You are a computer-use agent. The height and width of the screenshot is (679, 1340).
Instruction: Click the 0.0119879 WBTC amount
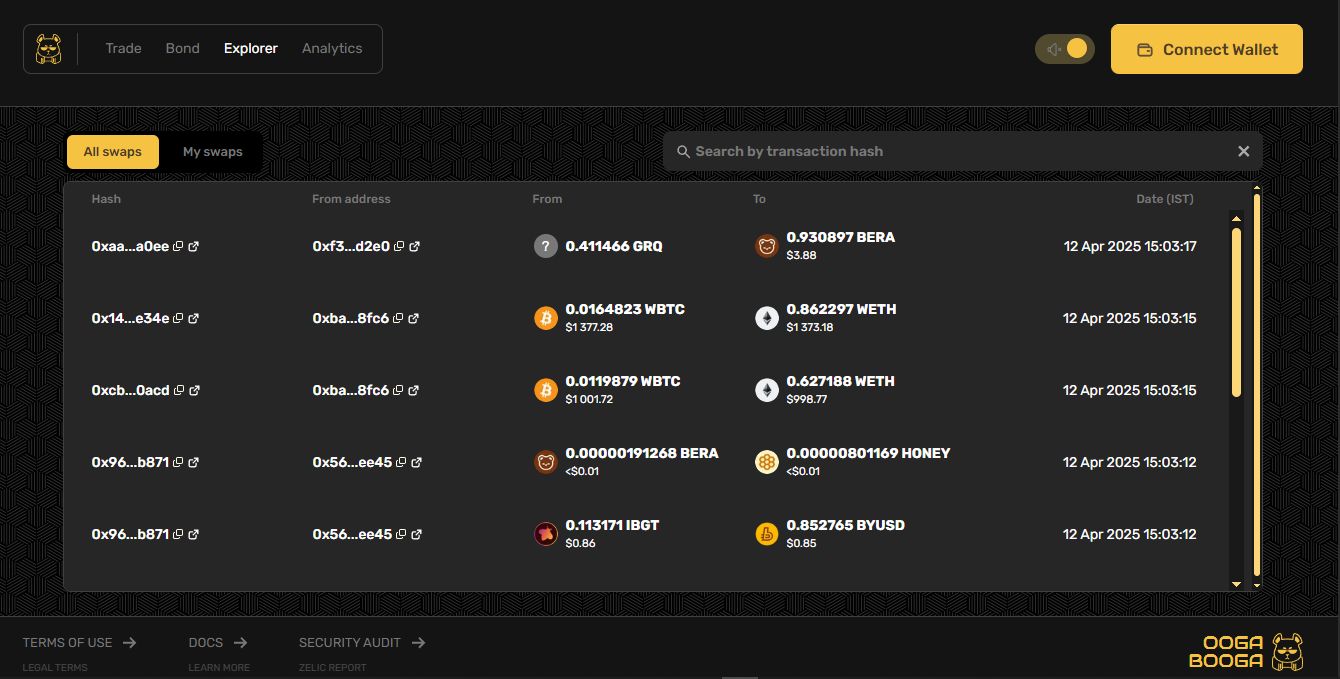pos(623,381)
